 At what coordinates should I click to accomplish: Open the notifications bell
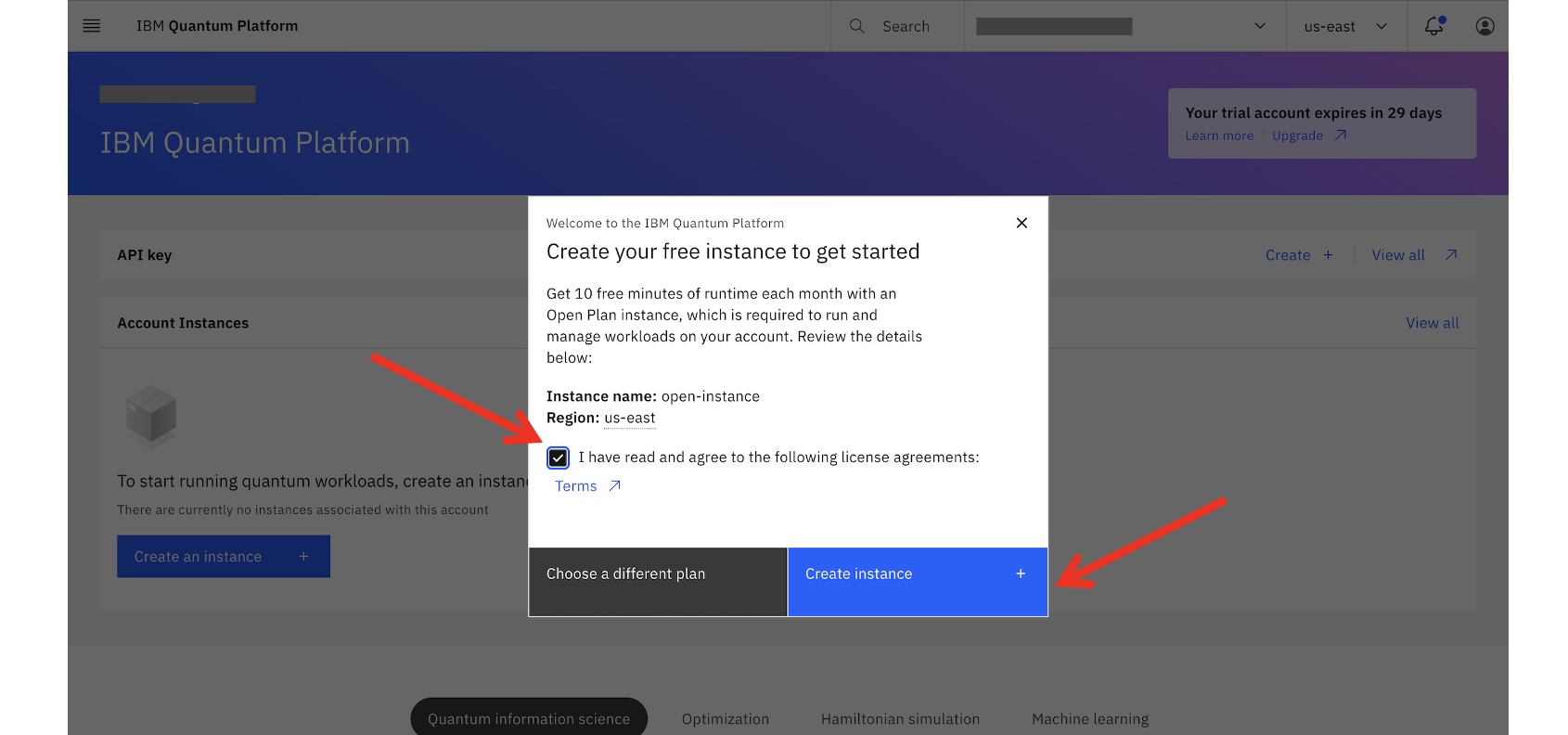pyautogui.click(x=1434, y=26)
